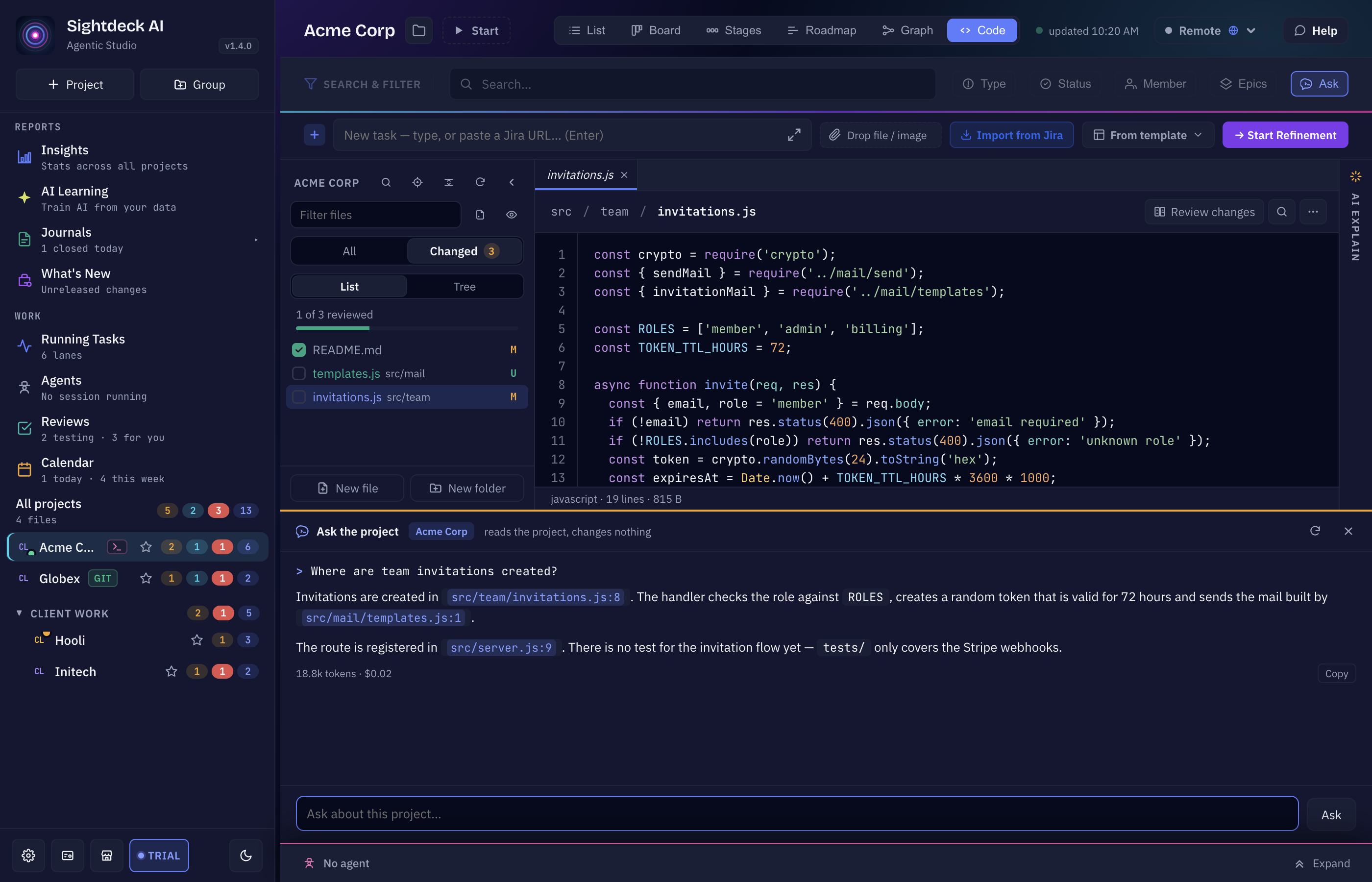Open the Status filter dropdown
The width and height of the screenshot is (1372, 882).
pos(1066,84)
